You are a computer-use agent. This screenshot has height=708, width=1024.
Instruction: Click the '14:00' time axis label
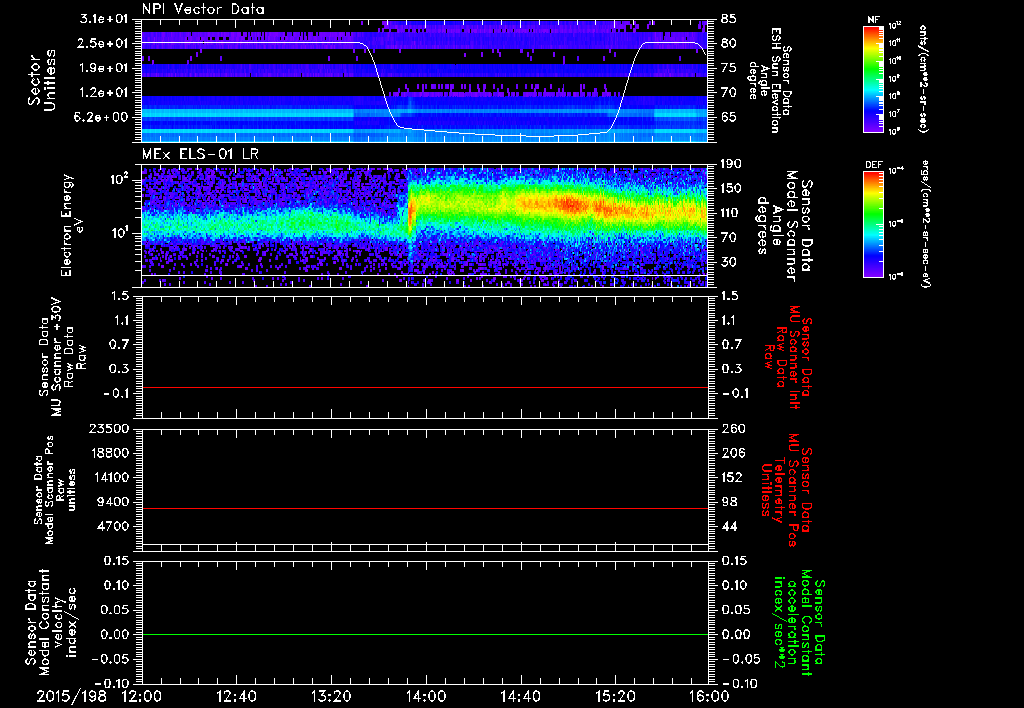(x=426, y=696)
